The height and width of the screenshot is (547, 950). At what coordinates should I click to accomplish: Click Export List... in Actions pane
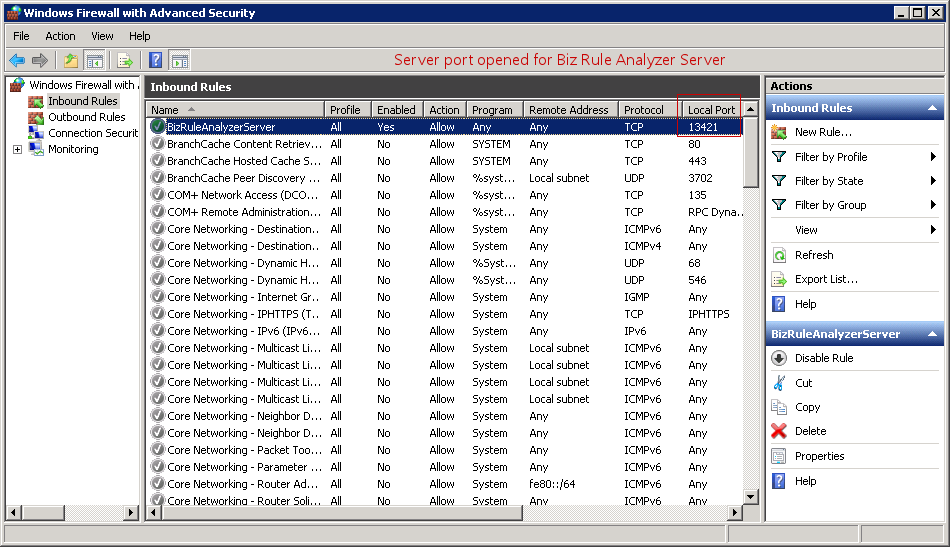coord(826,279)
